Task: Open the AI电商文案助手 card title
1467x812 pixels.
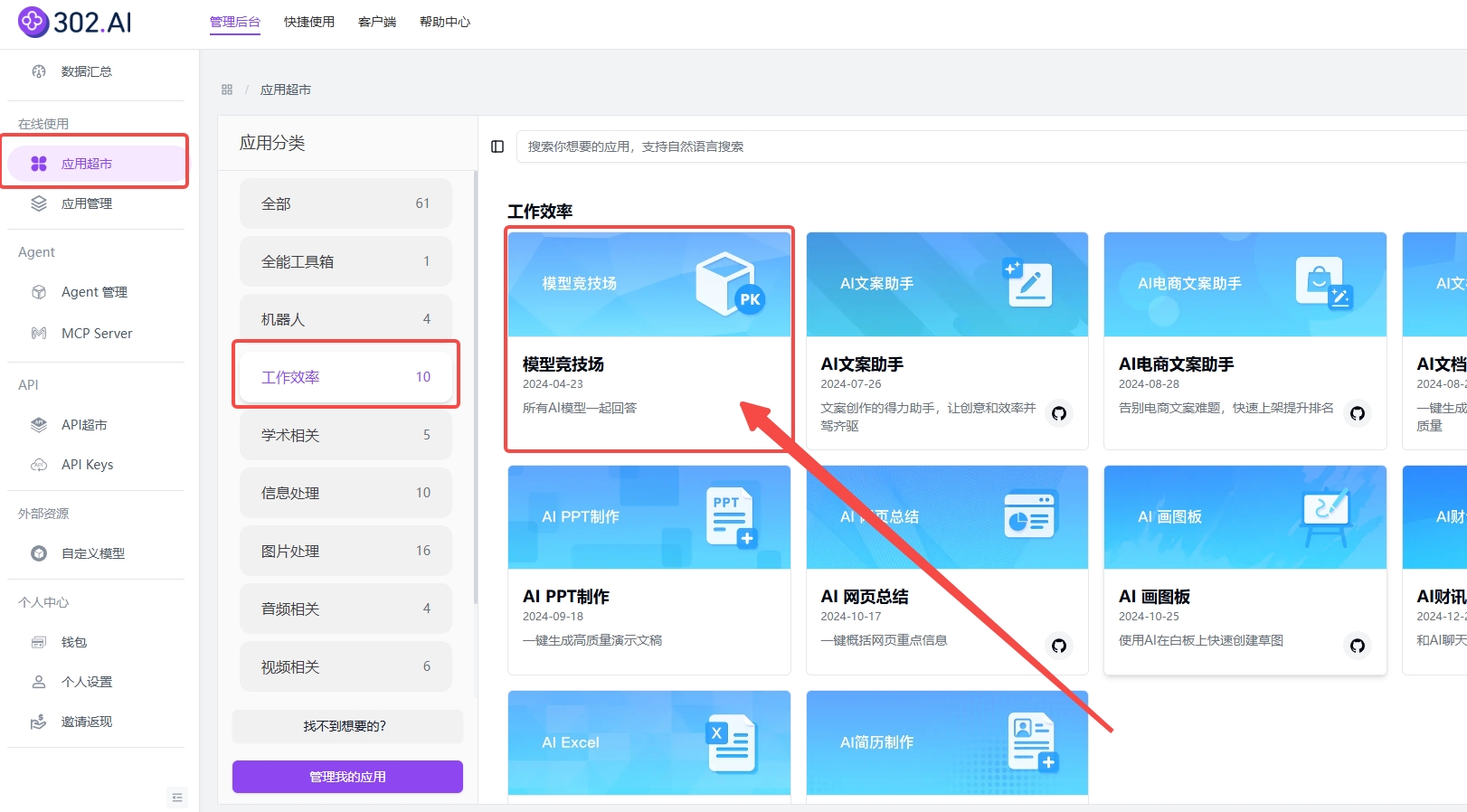Action: (1177, 364)
